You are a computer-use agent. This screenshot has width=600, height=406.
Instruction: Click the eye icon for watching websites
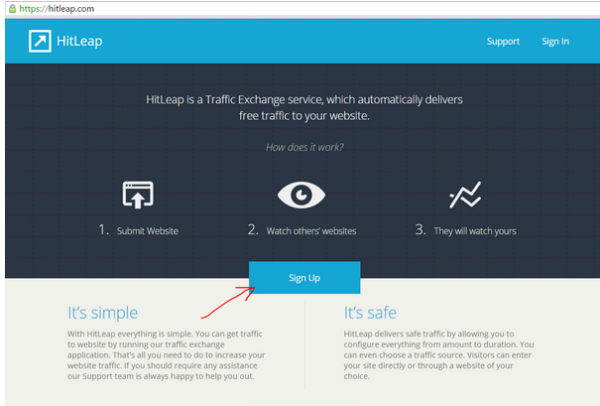coord(301,195)
